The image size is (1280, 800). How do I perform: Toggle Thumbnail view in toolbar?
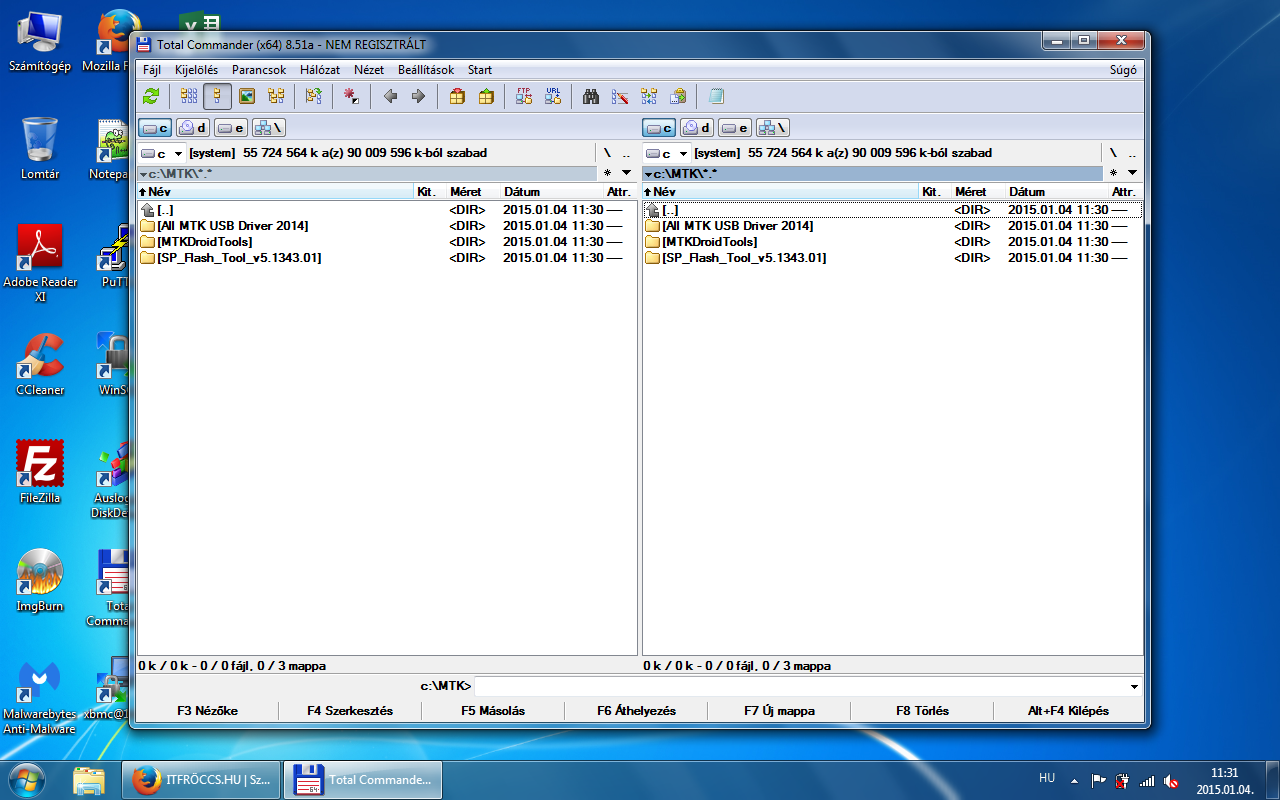pos(246,96)
